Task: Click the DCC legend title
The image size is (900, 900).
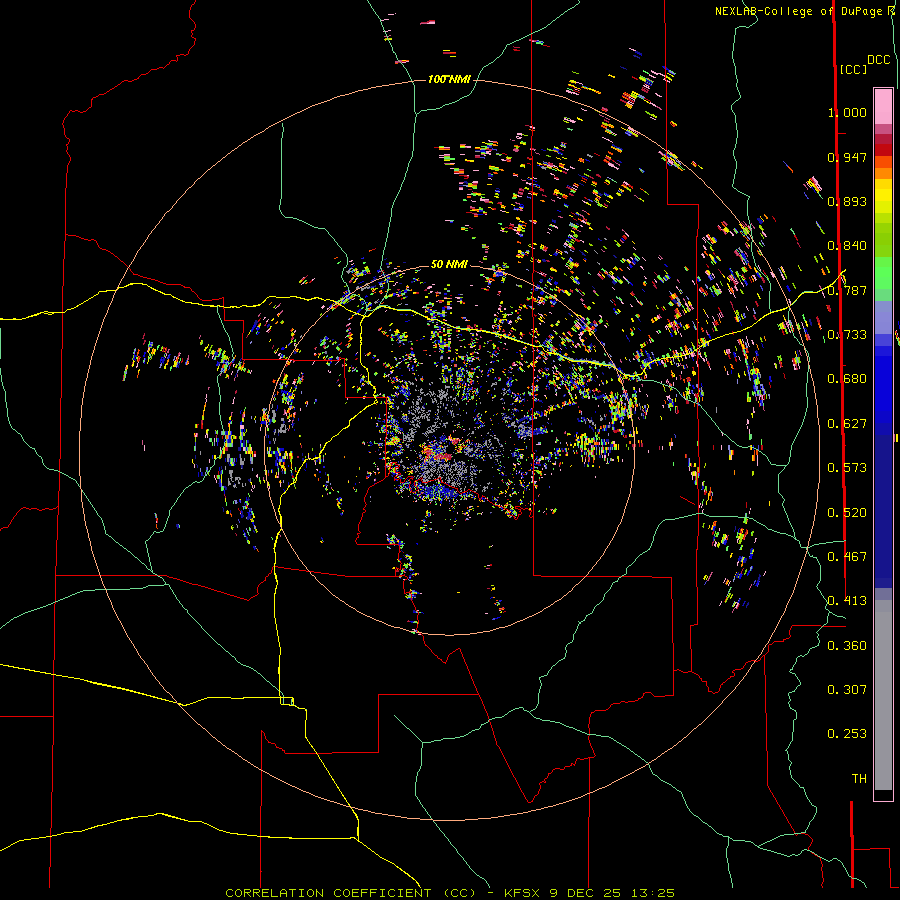Action: click(x=879, y=60)
